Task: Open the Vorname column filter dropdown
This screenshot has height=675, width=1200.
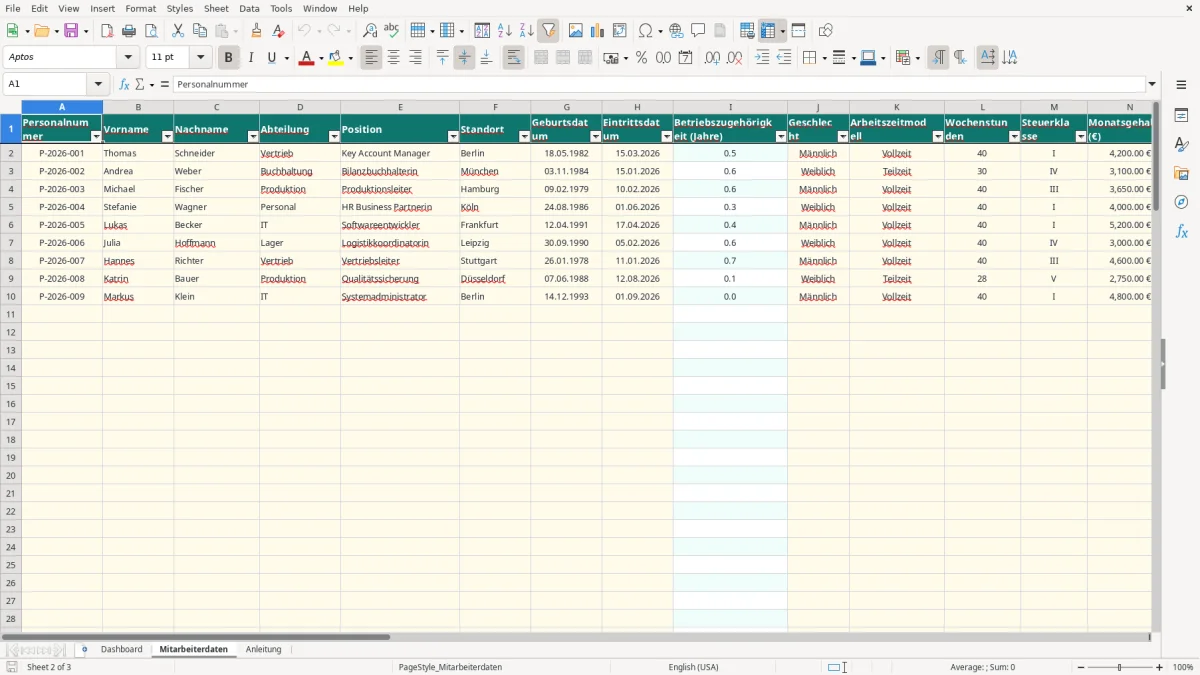Action: point(167,137)
